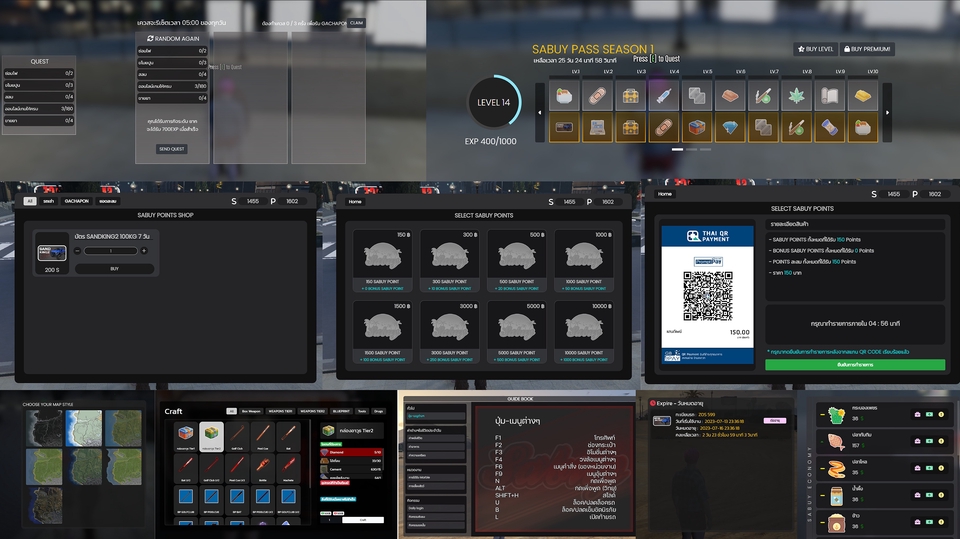This screenshot has height=539, width=960.
Task: Select the LV.2 bandage reward in top row
Action: click(597, 96)
